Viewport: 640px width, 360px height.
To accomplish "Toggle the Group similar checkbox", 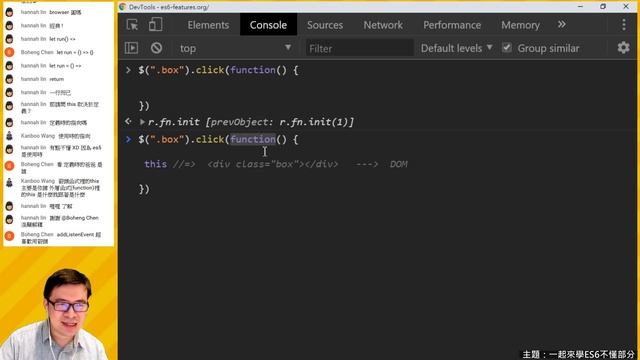I will coord(507,48).
